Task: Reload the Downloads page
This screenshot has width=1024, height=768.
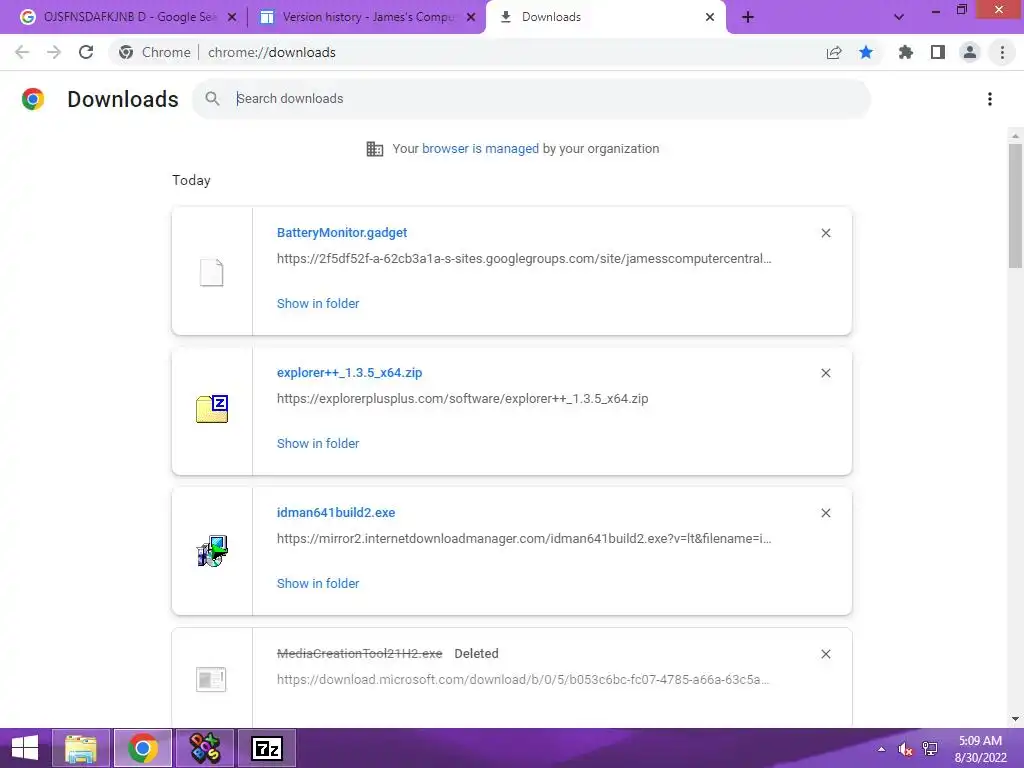Action: [86, 52]
